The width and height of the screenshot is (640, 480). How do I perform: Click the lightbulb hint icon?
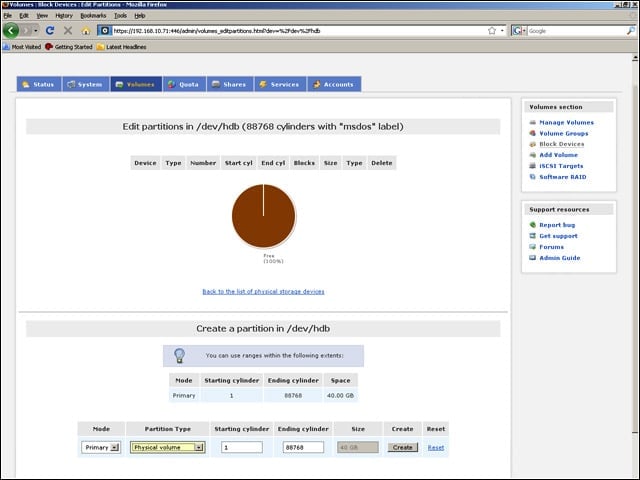coord(179,356)
